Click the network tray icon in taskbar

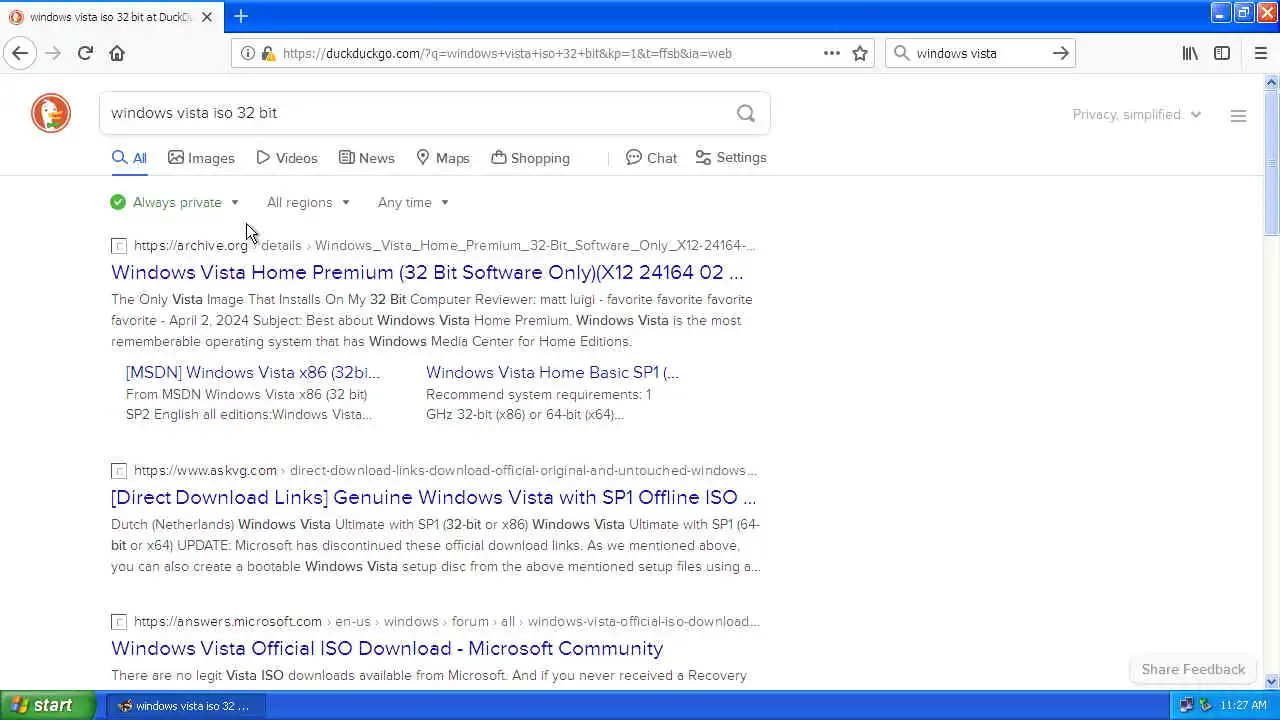point(1186,705)
